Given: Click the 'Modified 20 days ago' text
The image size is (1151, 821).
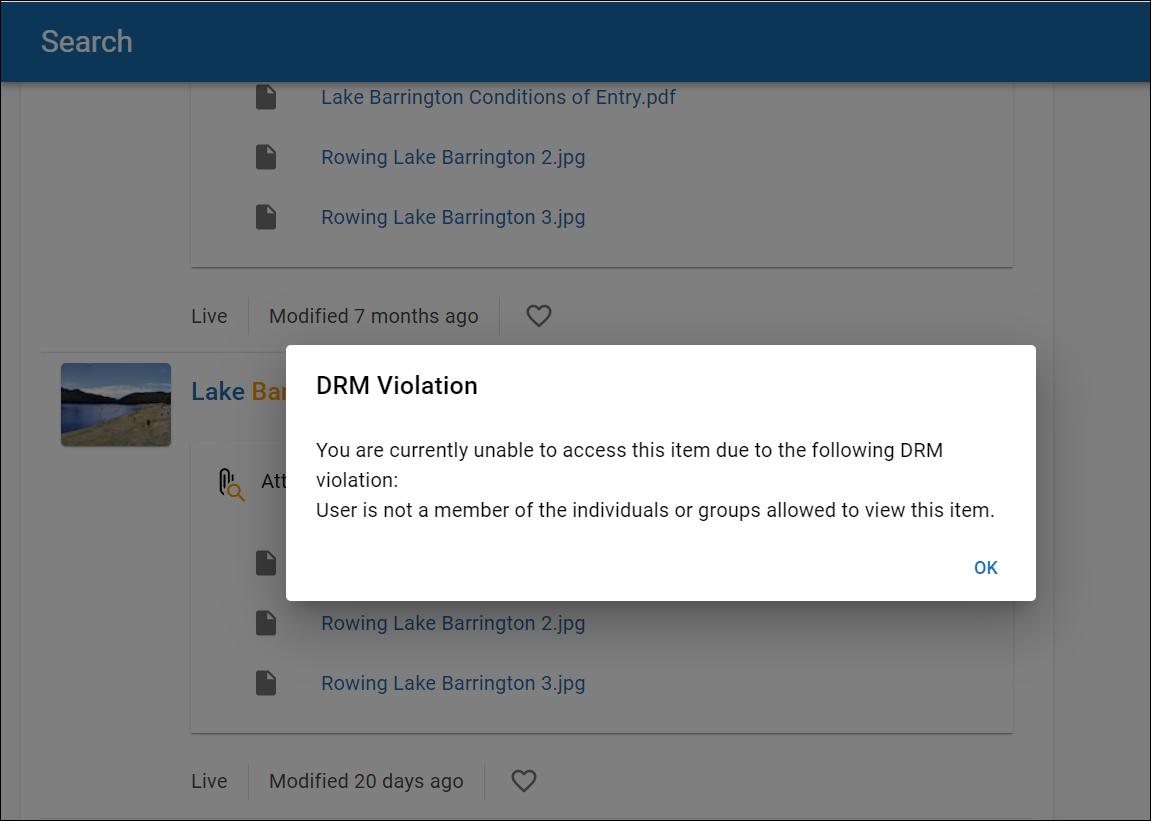Looking at the screenshot, I should click(x=366, y=781).
